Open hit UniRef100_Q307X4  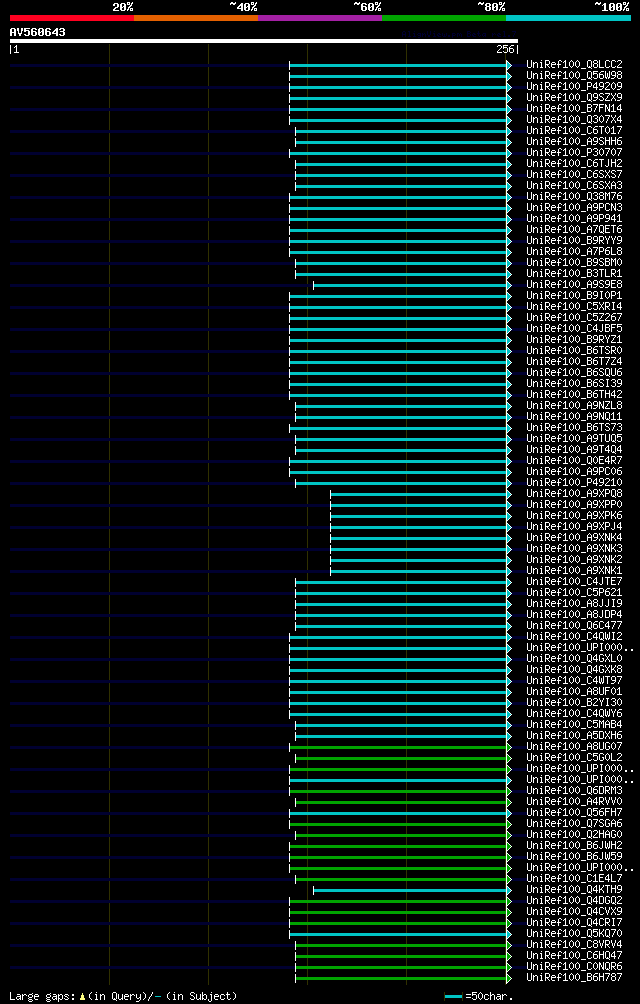point(574,119)
